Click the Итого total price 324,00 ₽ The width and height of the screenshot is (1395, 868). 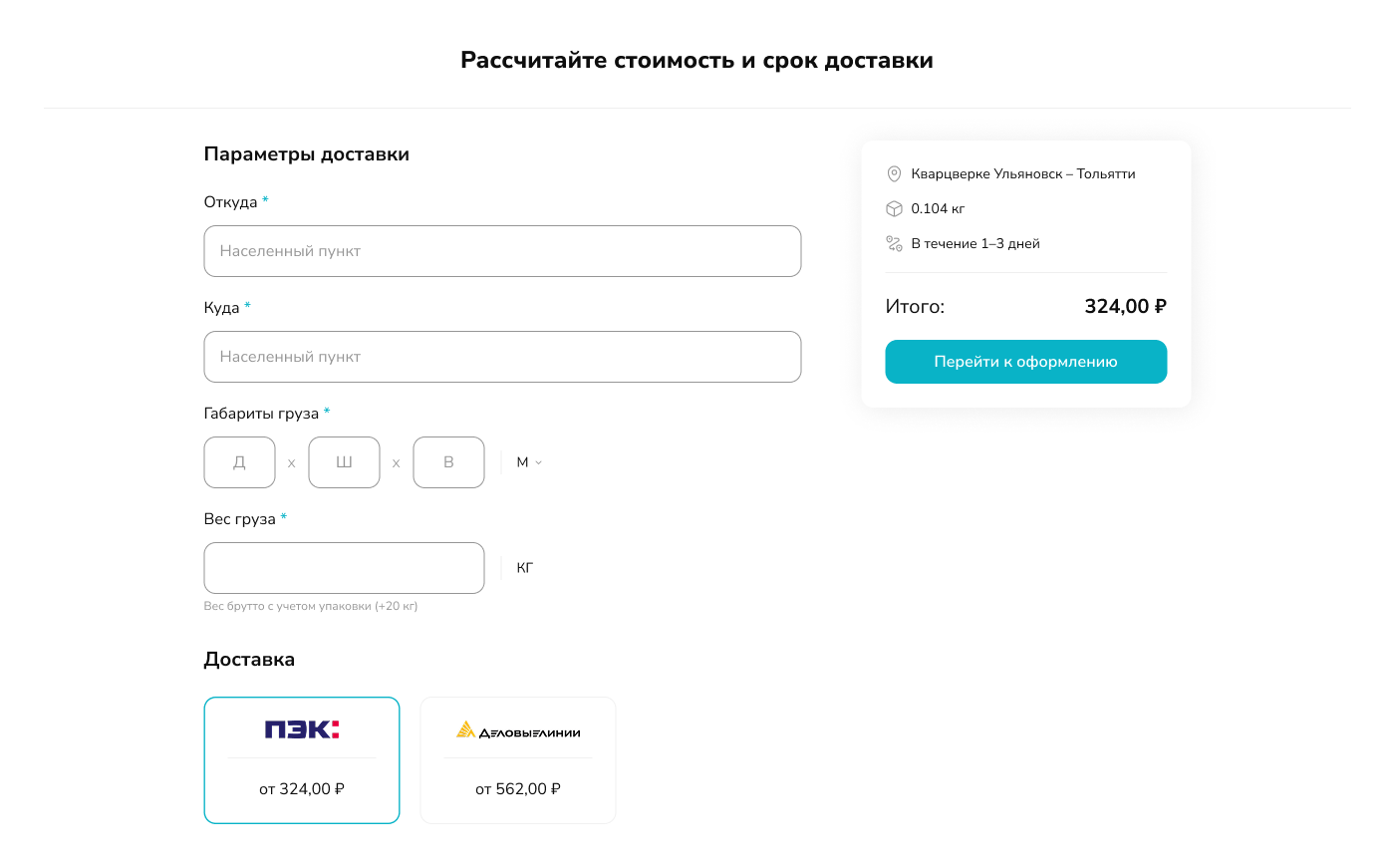1125,307
